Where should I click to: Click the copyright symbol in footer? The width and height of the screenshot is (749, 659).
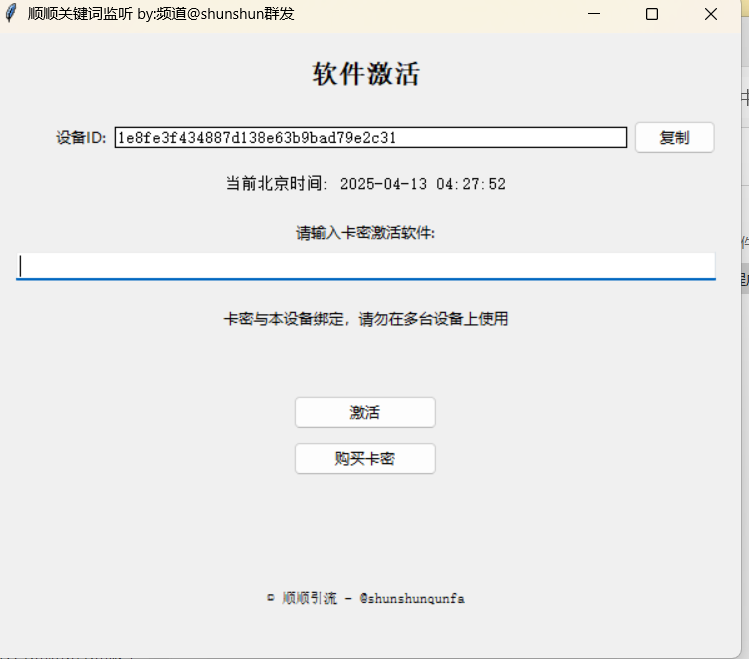[270, 598]
